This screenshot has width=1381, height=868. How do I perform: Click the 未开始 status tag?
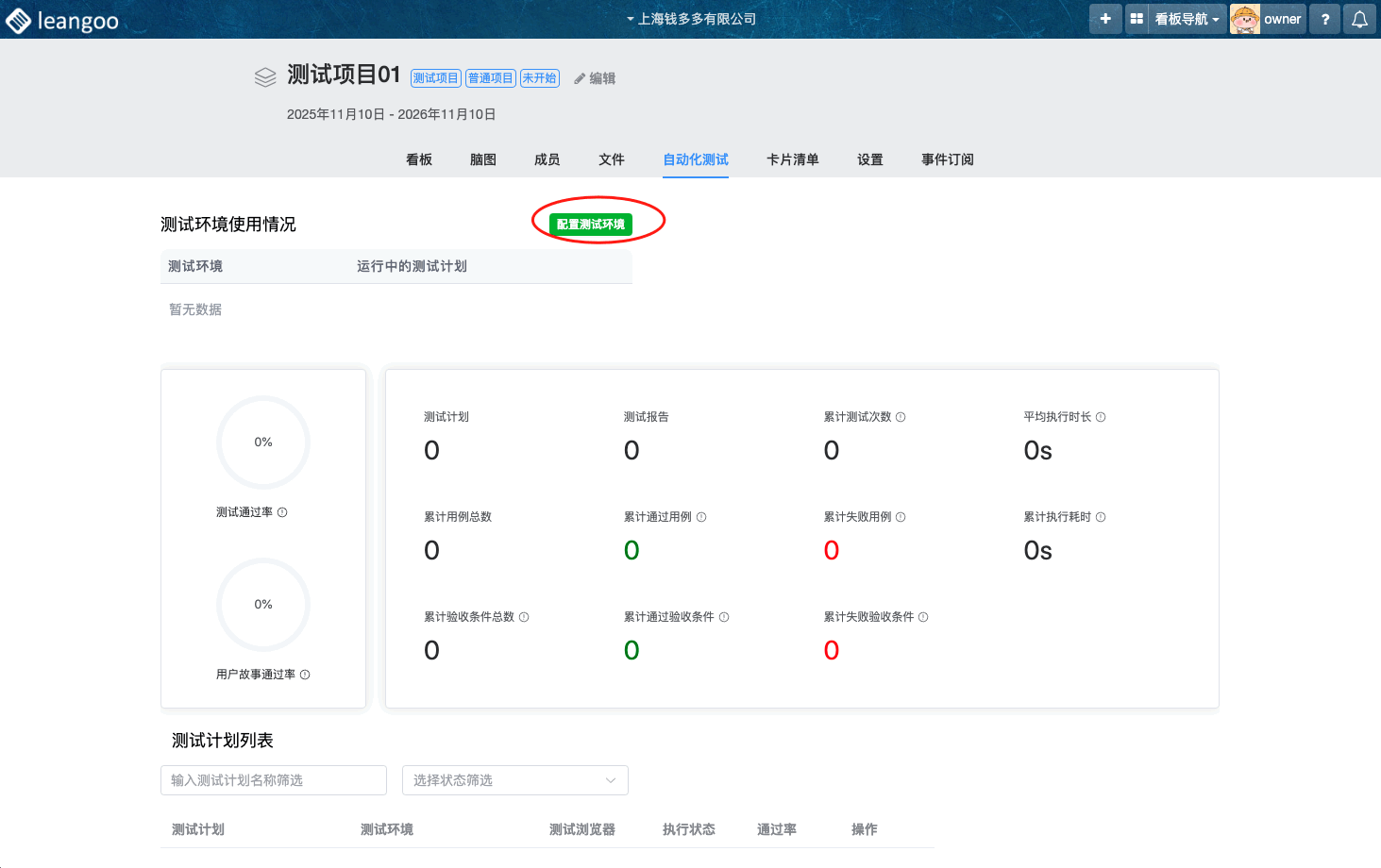(540, 78)
